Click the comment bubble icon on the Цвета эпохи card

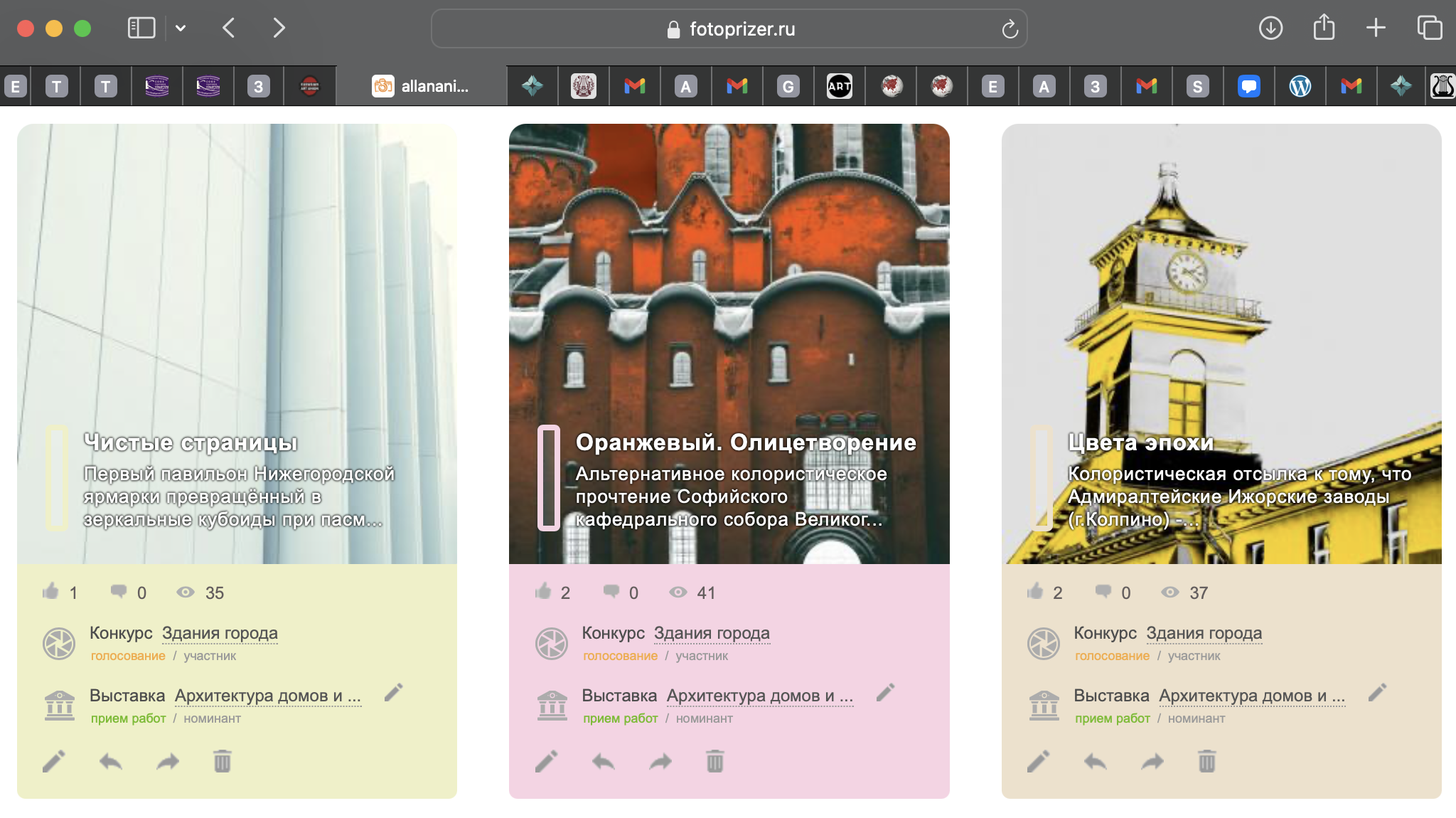[x=1103, y=591]
